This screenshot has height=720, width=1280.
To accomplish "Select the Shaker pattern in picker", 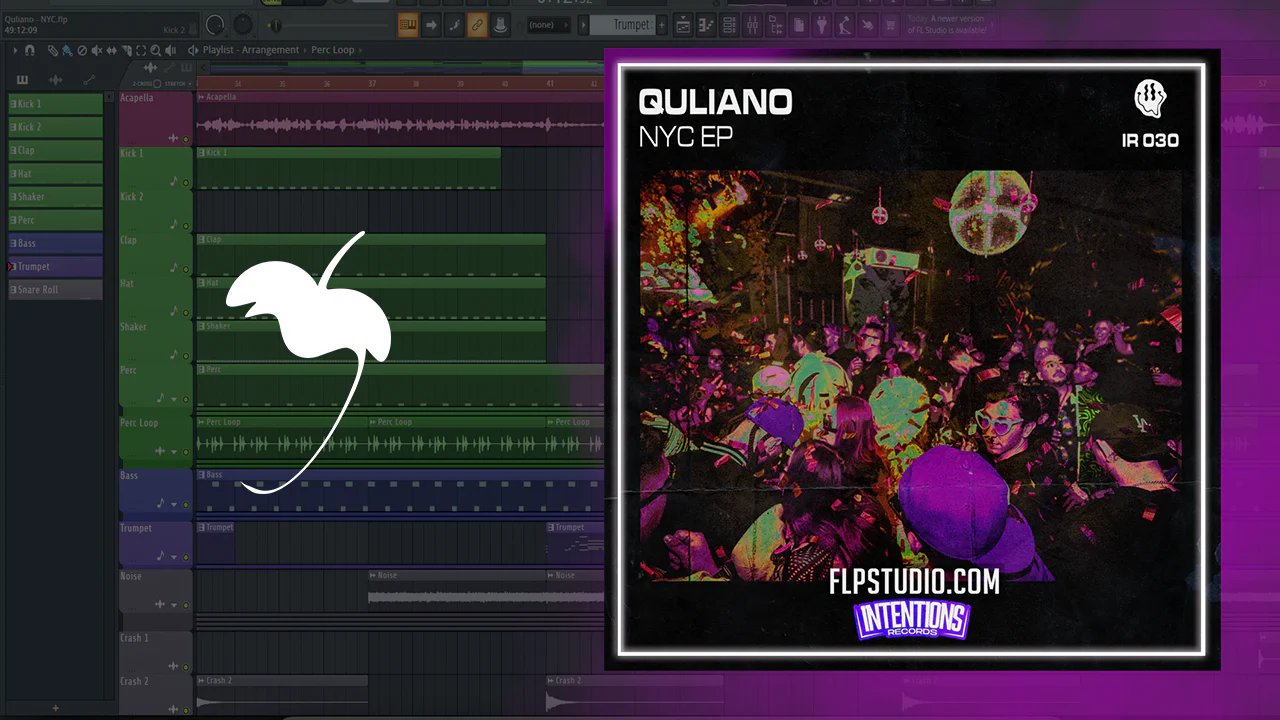I will [x=55, y=197].
